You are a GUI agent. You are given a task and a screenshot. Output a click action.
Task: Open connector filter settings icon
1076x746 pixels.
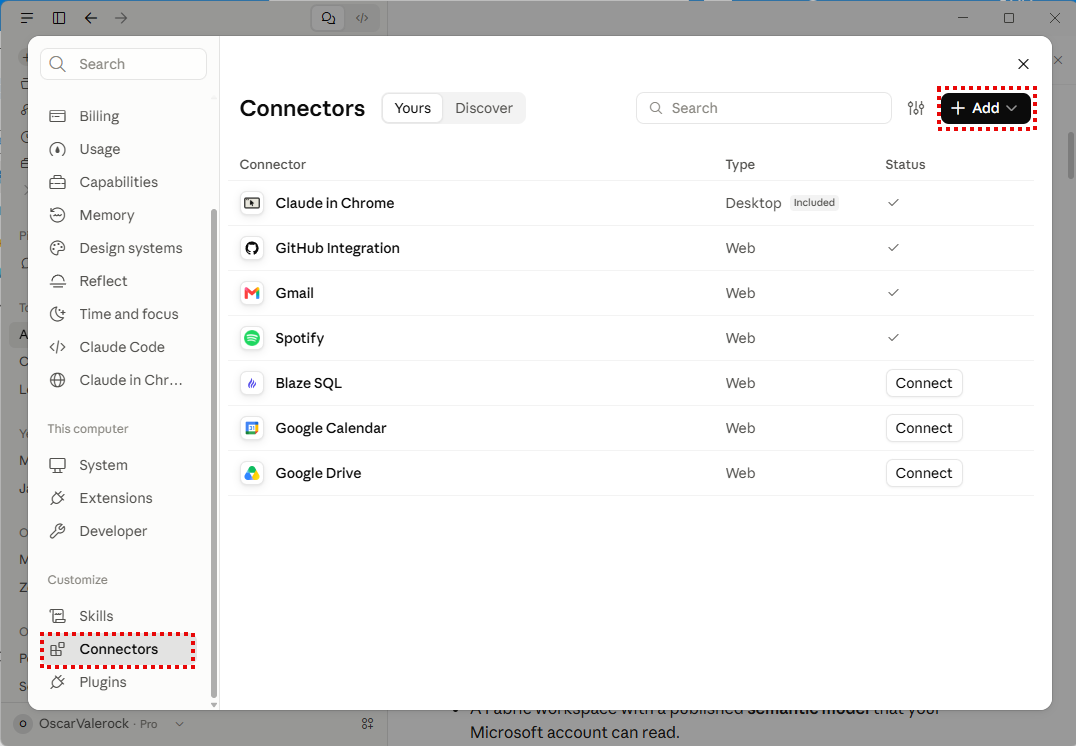click(915, 108)
